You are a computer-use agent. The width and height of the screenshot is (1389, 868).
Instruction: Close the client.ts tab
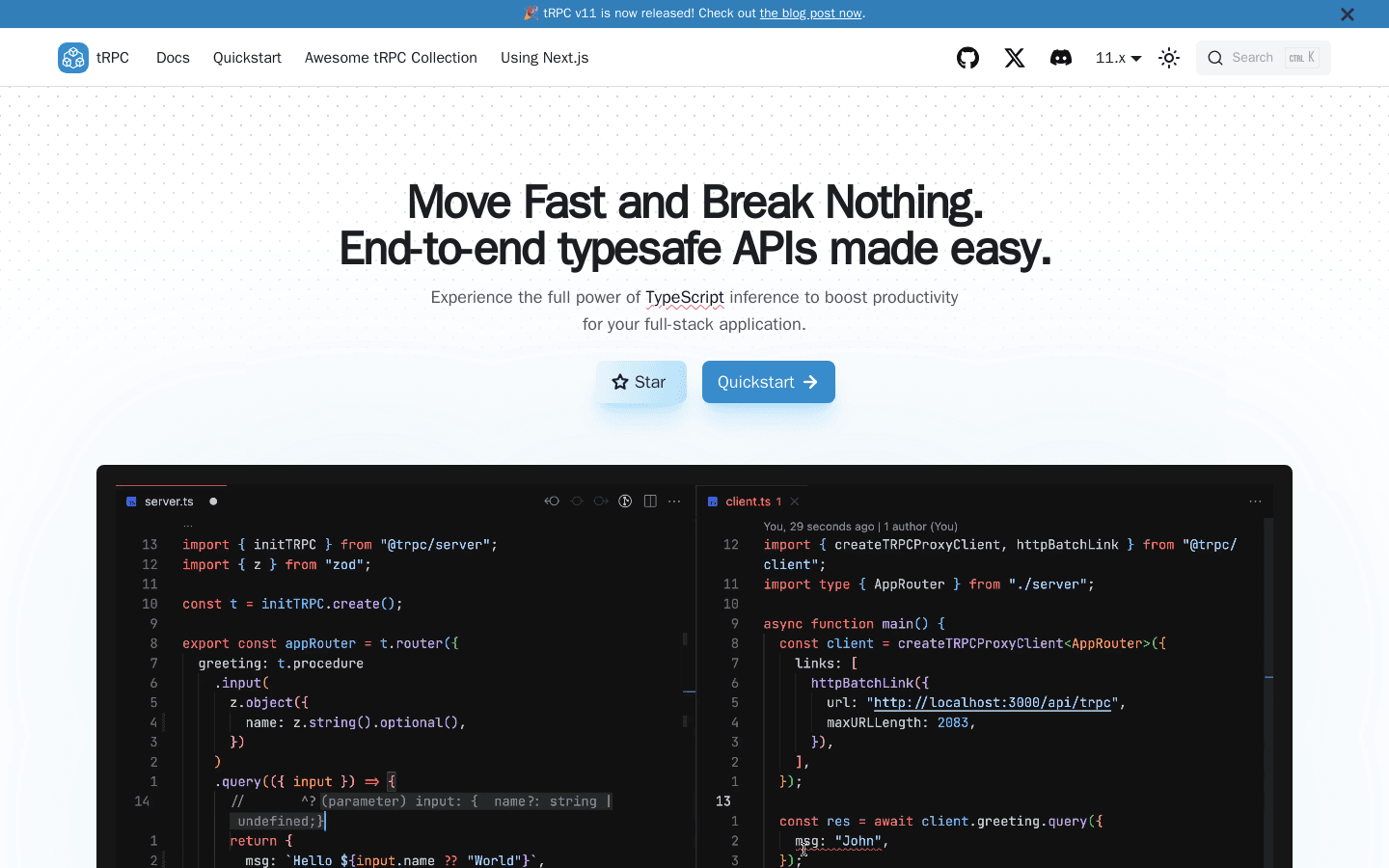point(794,501)
